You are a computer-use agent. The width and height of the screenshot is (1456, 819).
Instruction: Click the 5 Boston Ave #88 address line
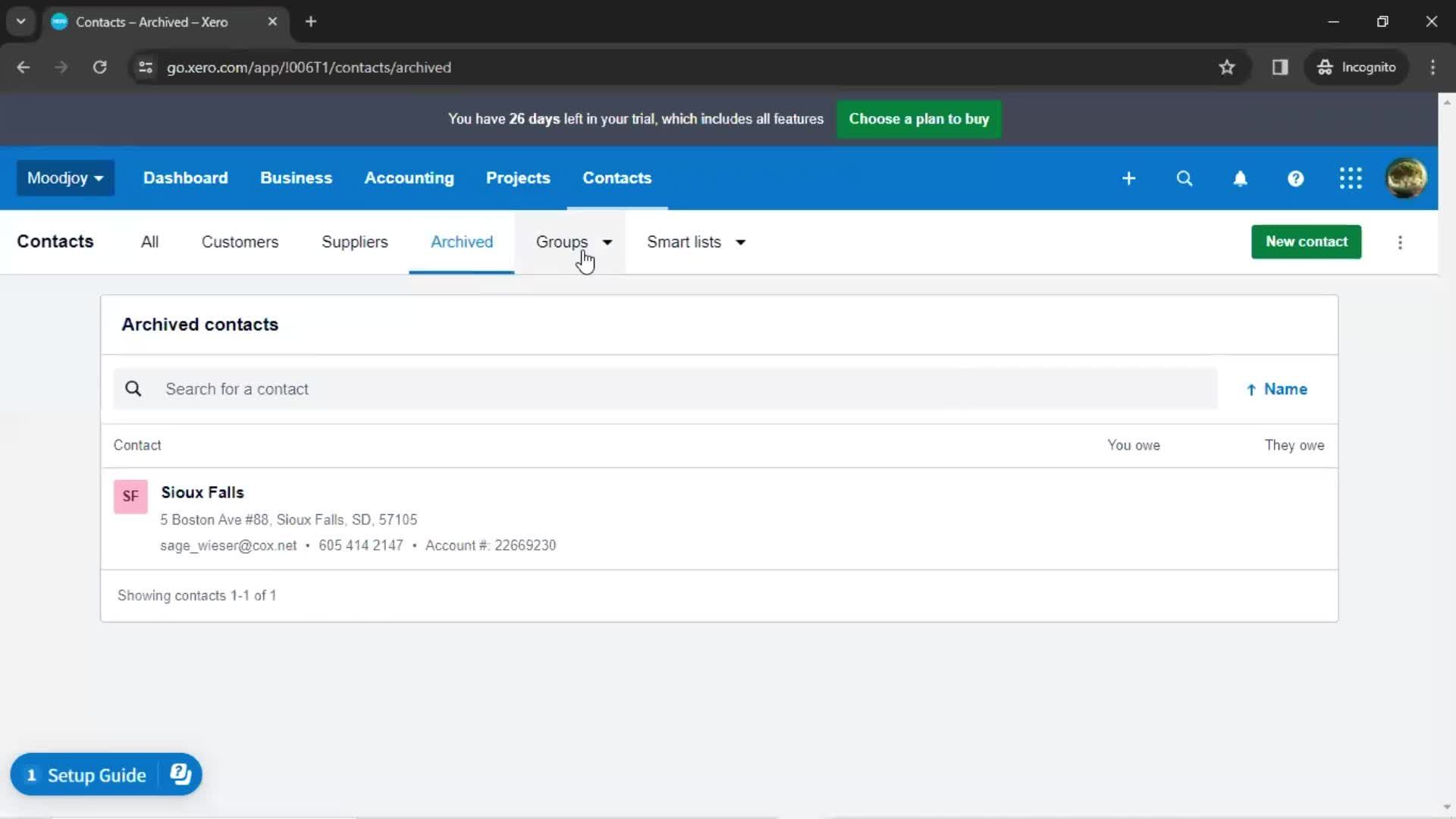288,520
